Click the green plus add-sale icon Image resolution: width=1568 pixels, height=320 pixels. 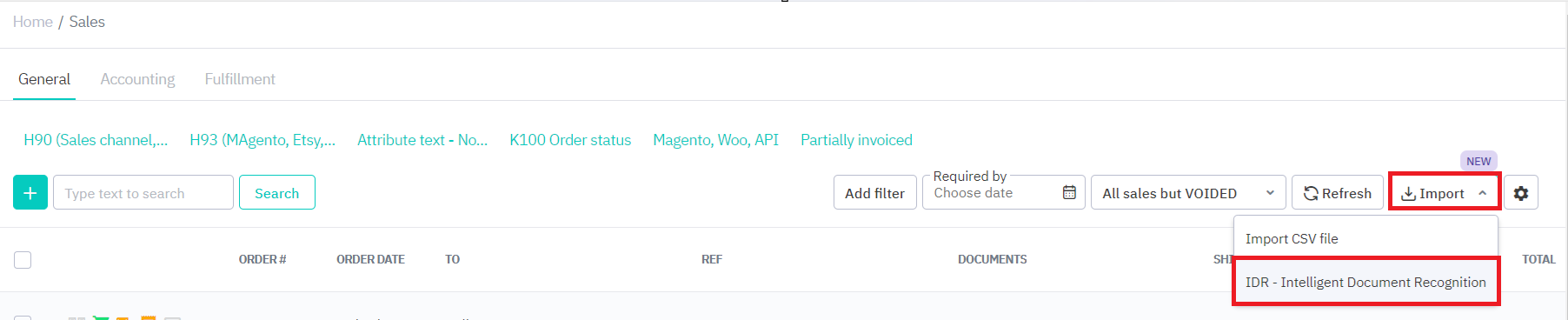click(30, 193)
